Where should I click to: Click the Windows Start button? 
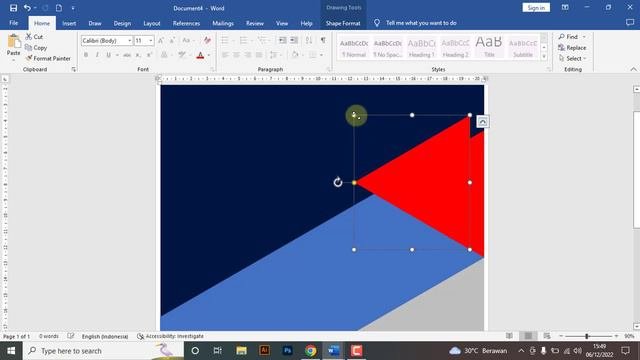pyautogui.click(x=11, y=351)
